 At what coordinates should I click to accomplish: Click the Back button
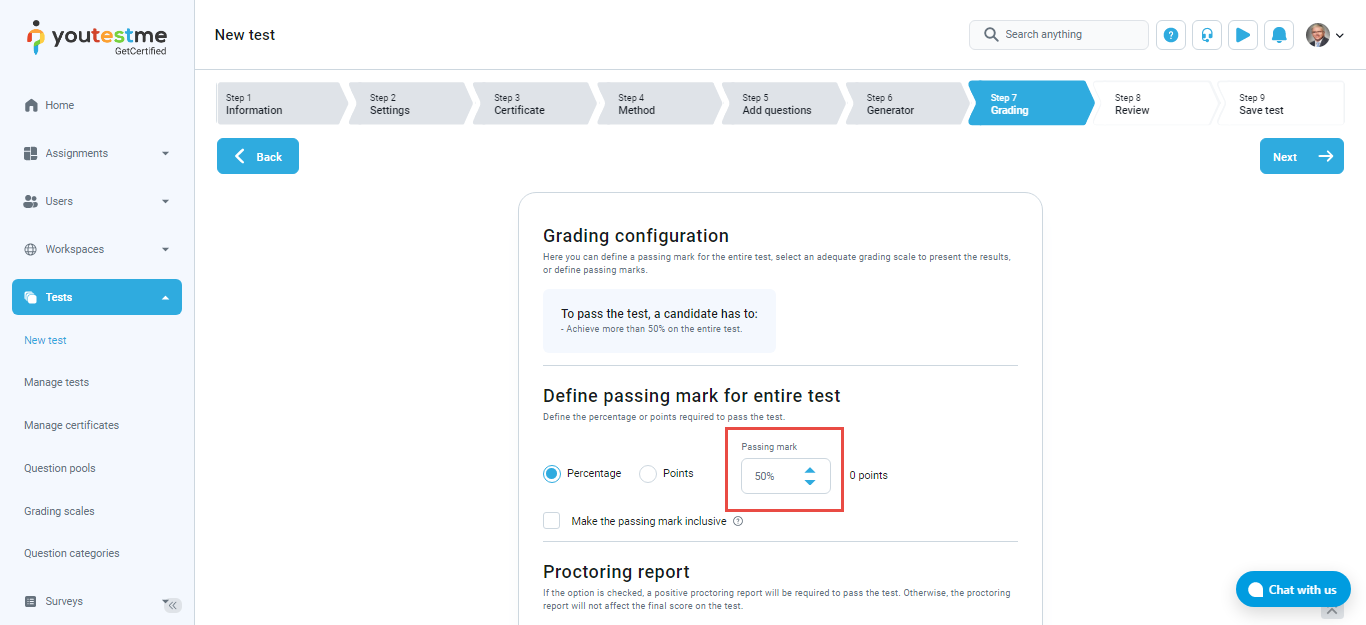[x=258, y=157]
